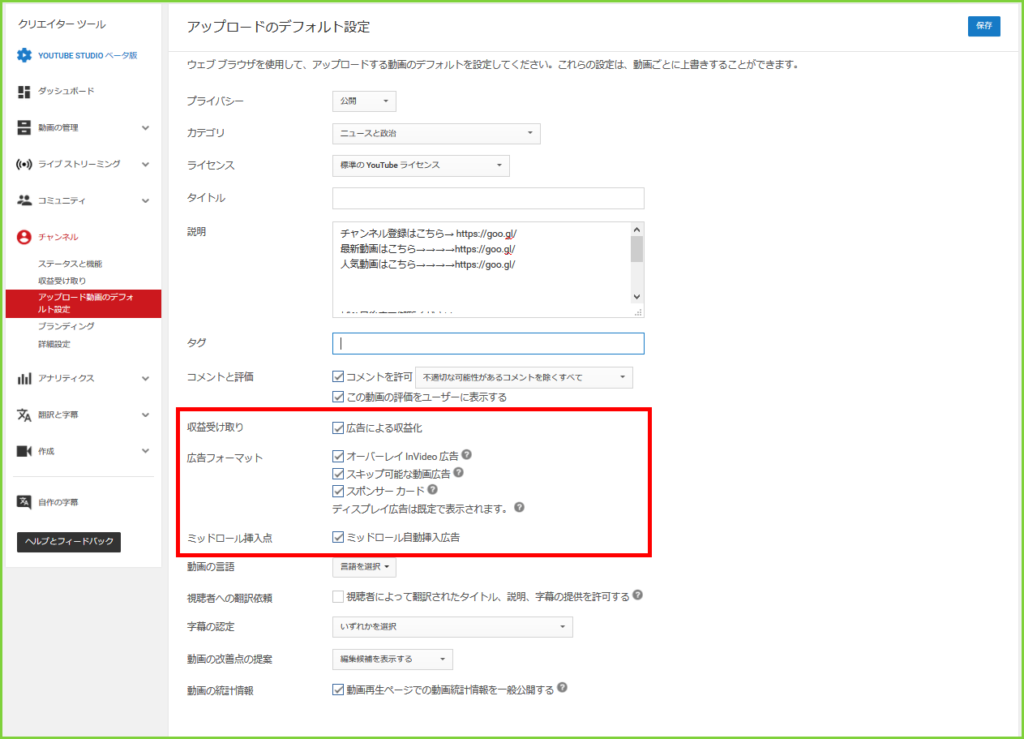The height and width of the screenshot is (739, 1024).
Task: Click the description scrollbar up arrow
Action: pyautogui.click(x=637, y=230)
